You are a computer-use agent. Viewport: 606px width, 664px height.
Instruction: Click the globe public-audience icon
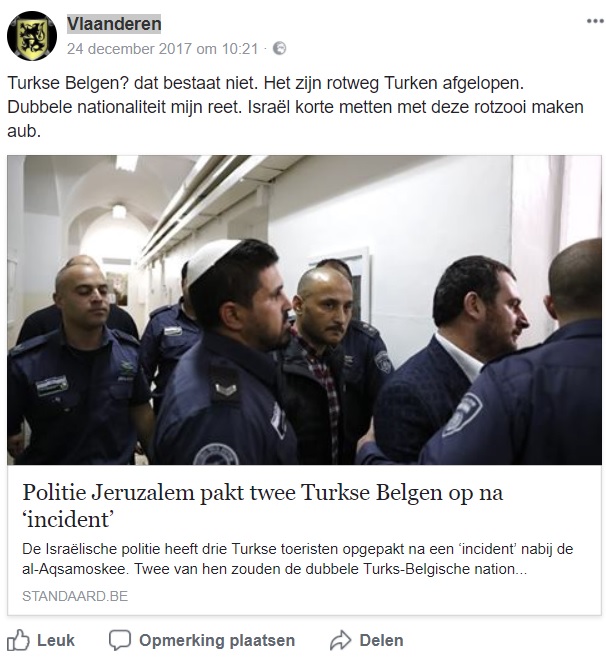pyautogui.click(x=279, y=48)
